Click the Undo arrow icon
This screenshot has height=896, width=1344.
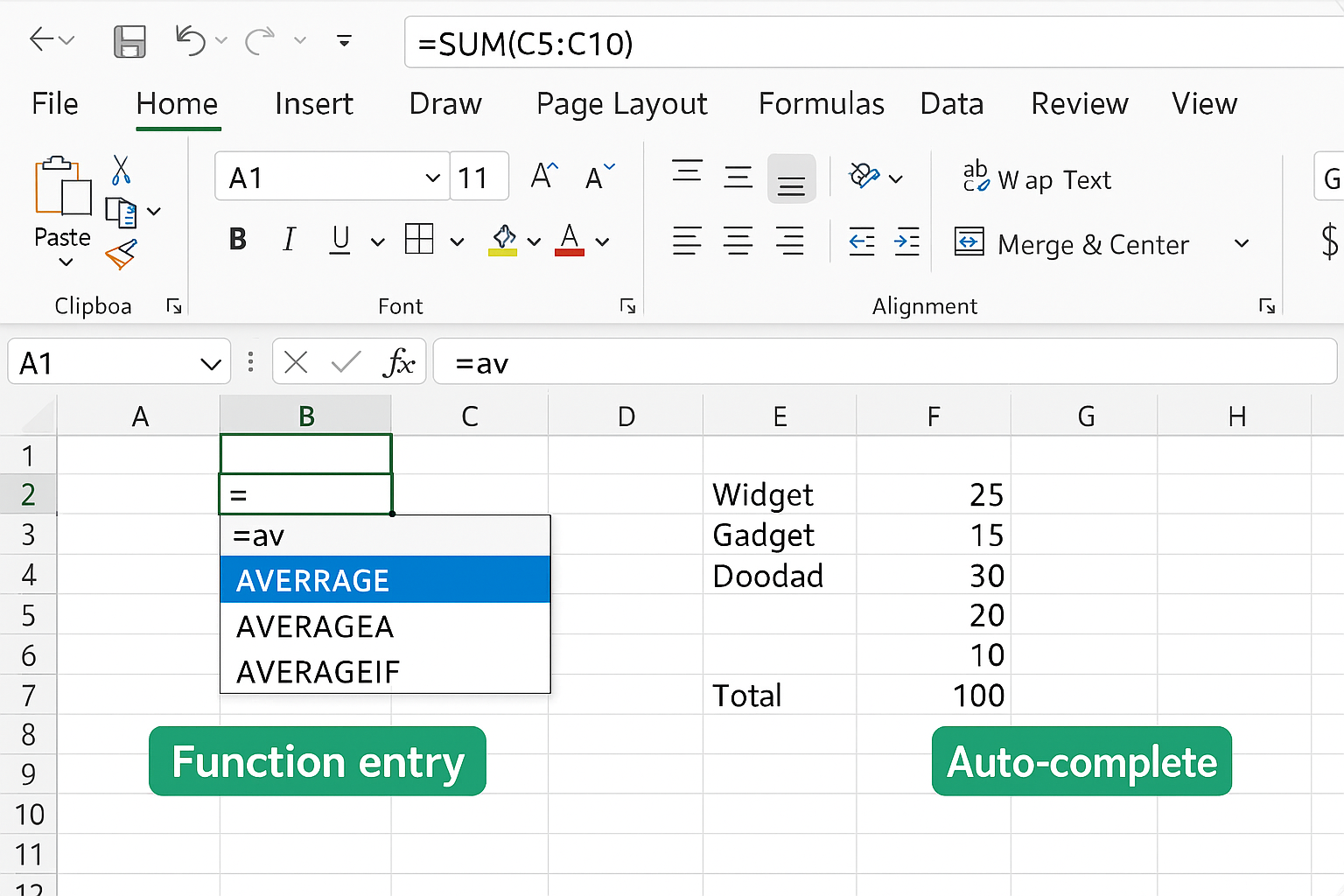(190, 40)
